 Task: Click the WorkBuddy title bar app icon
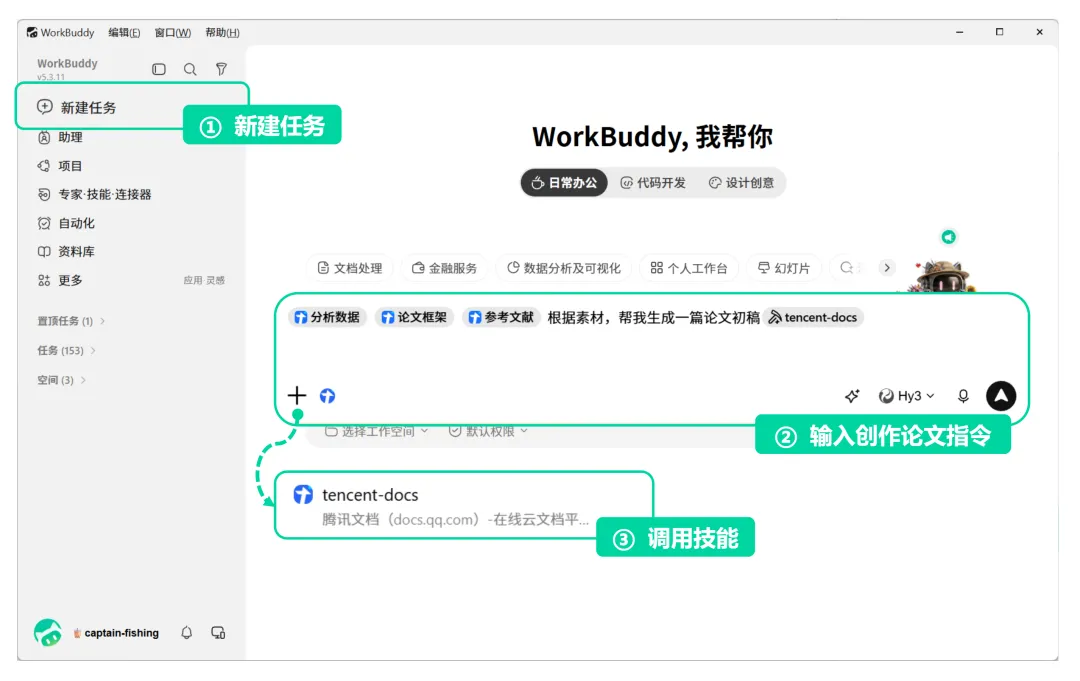coord(32,32)
